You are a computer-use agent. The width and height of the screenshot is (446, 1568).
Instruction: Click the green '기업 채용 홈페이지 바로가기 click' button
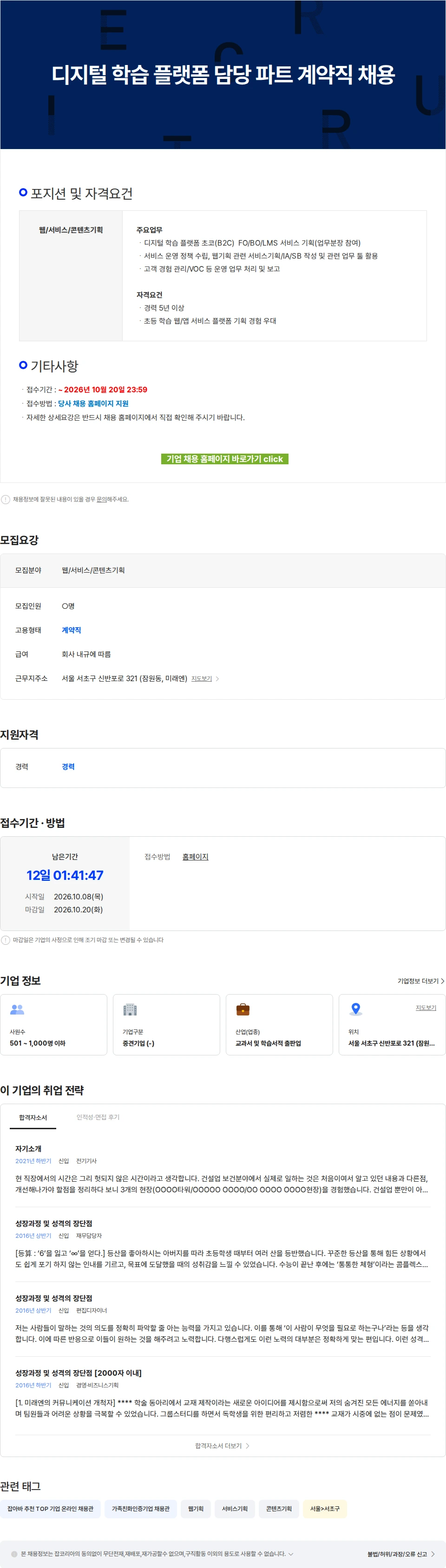(224, 458)
